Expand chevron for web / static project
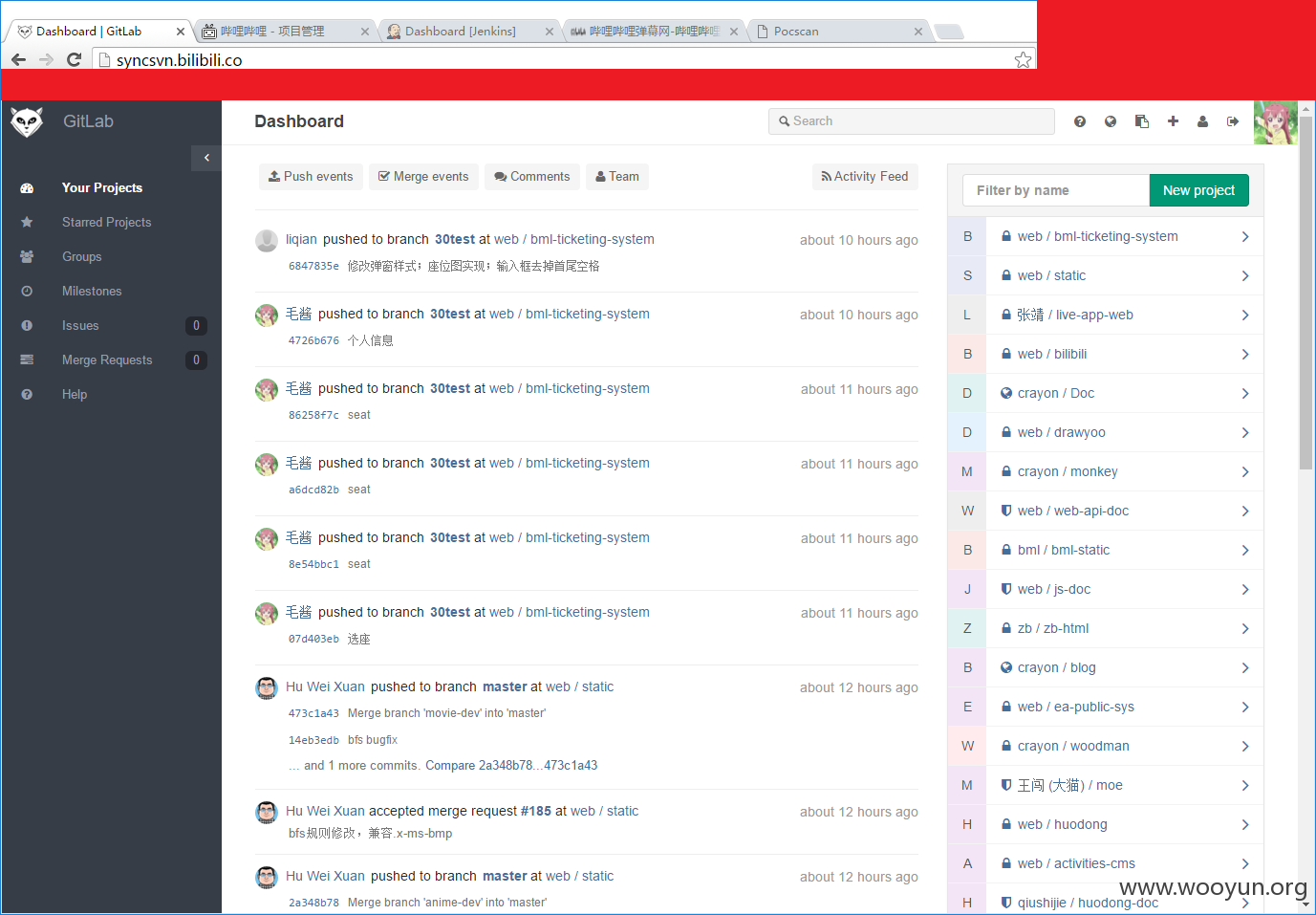The width and height of the screenshot is (1316, 915). click(x=1245, y=275)
